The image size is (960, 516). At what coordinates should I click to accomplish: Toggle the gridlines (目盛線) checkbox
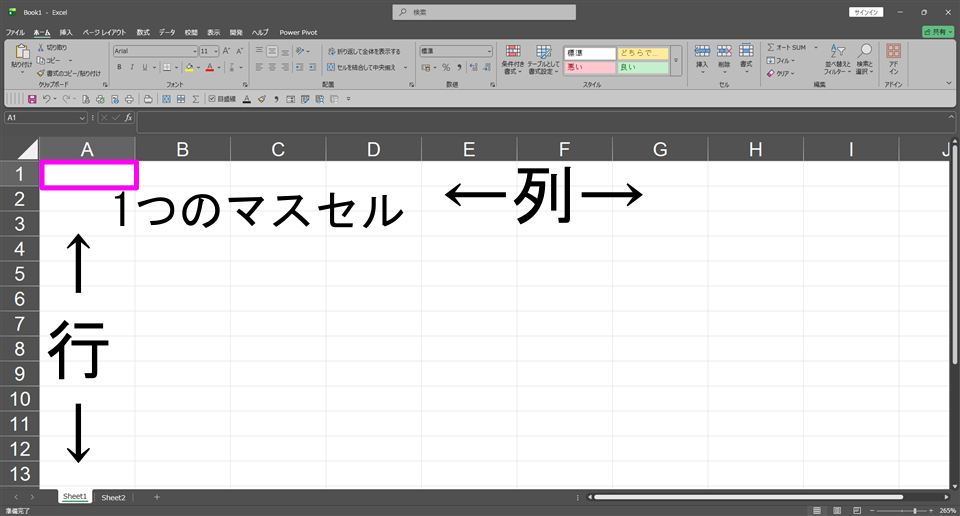tap(212, 99)
